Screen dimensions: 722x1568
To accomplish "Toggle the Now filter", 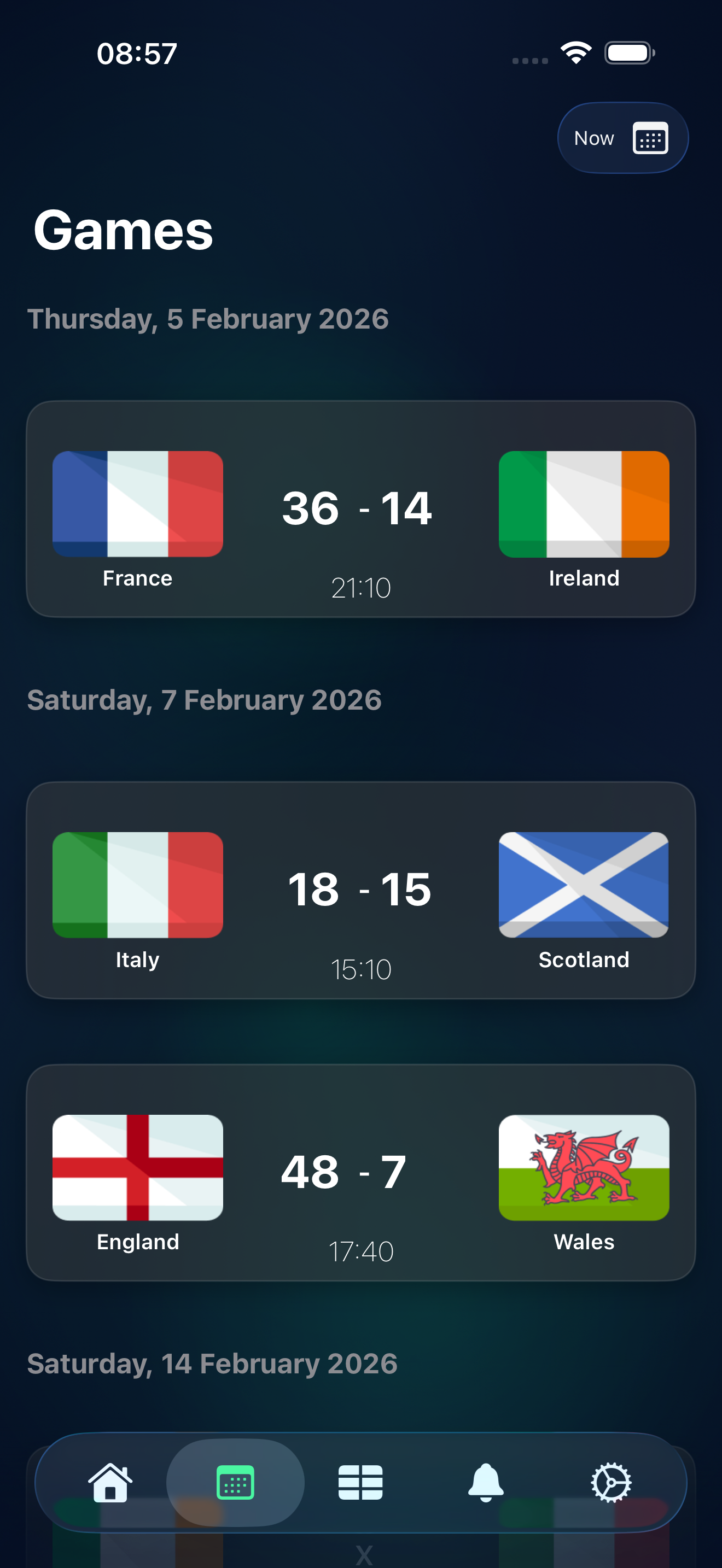I will [x=622, y=138].
